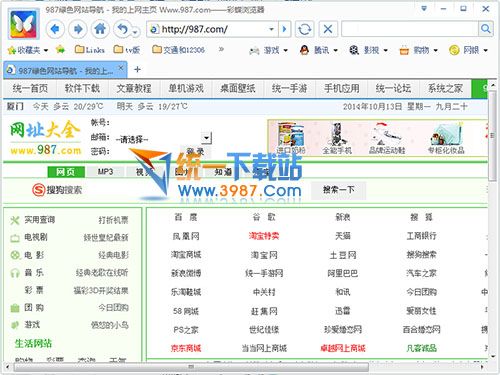Expand the address bar URL dropdown arrow

point(271,29)
